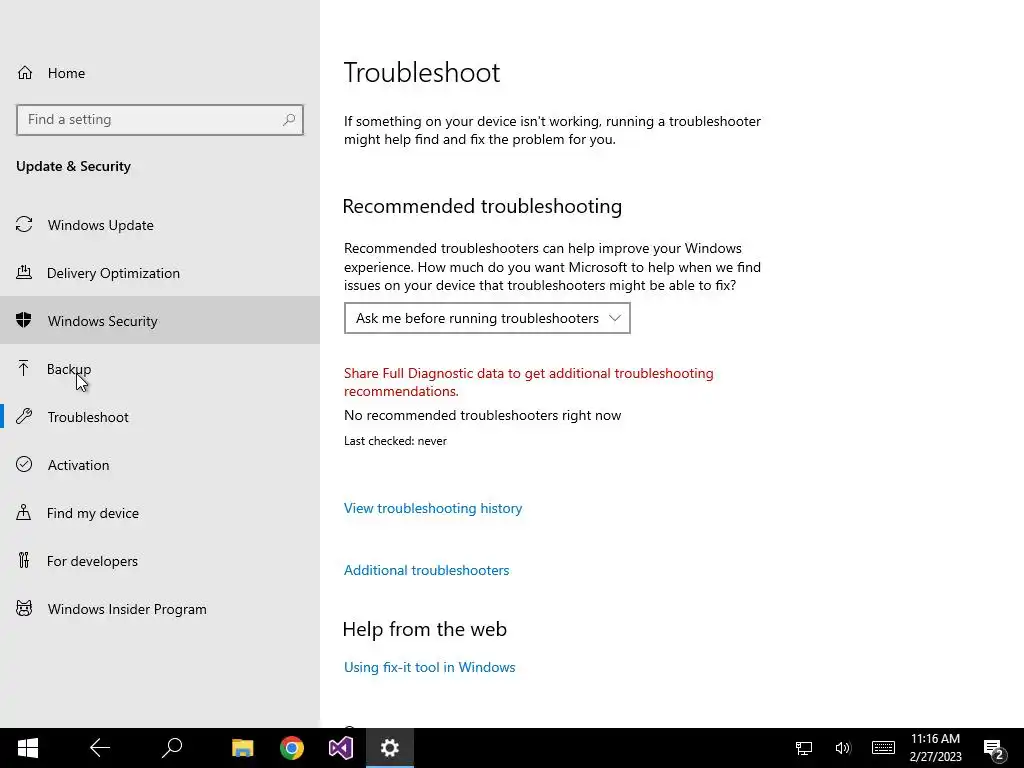1024x768 pixels.
Task: Open the notification action center
Action: point(993,748)
